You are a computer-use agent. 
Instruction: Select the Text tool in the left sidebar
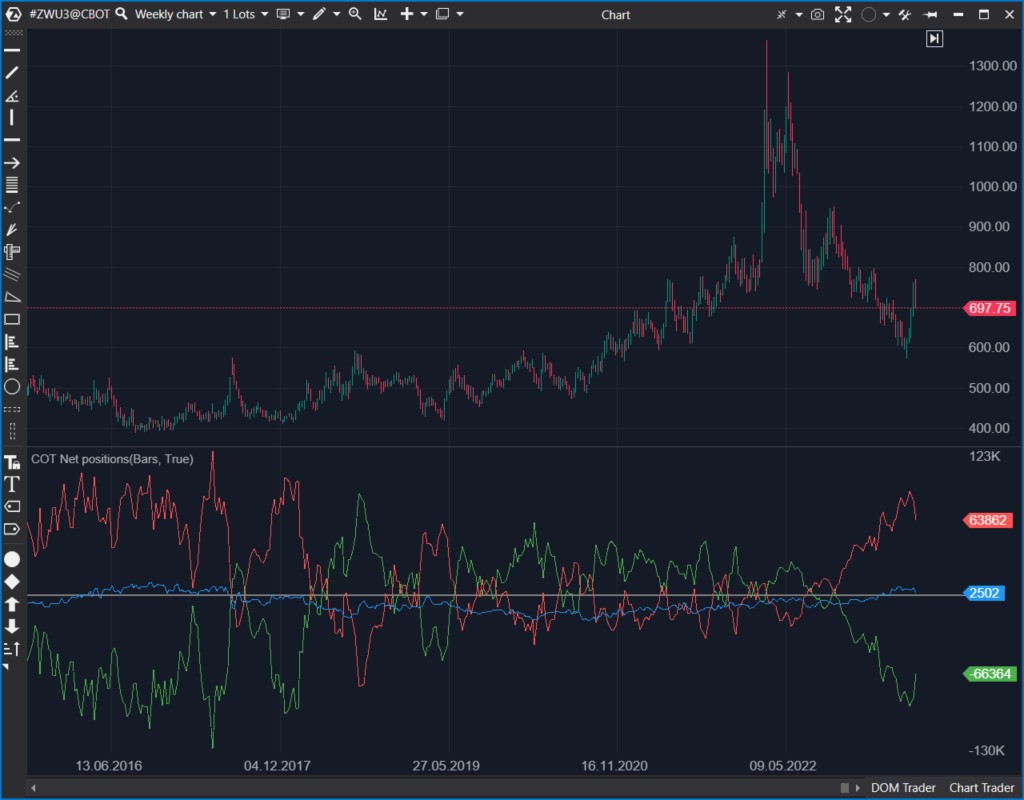(x=12, y=484)
